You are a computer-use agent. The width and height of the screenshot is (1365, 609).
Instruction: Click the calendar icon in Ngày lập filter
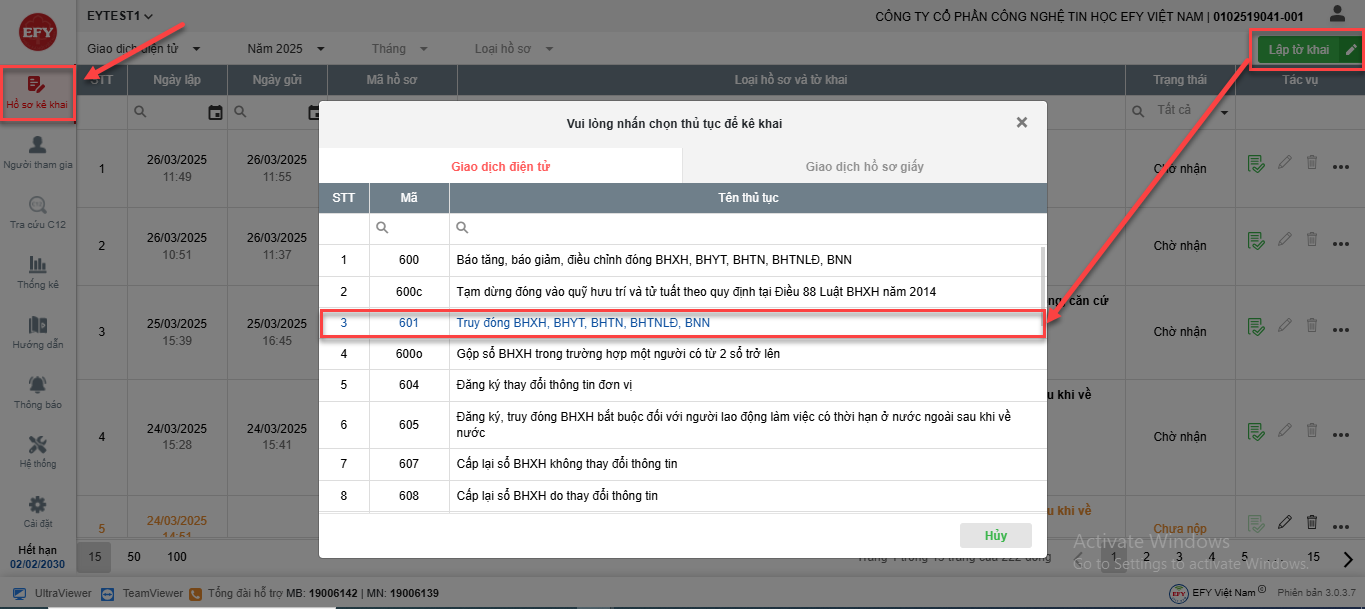click(215, 112)
